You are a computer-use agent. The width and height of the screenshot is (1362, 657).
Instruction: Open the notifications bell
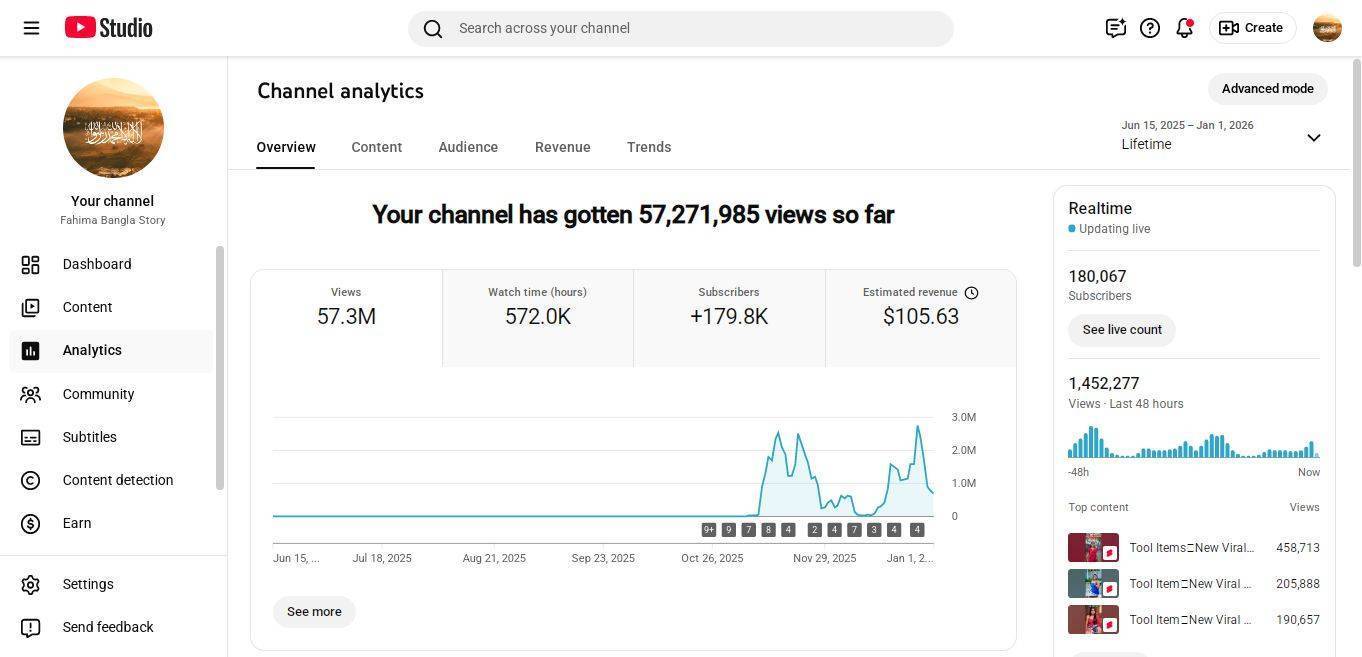pyautogui.click(x=1184, y=28)
